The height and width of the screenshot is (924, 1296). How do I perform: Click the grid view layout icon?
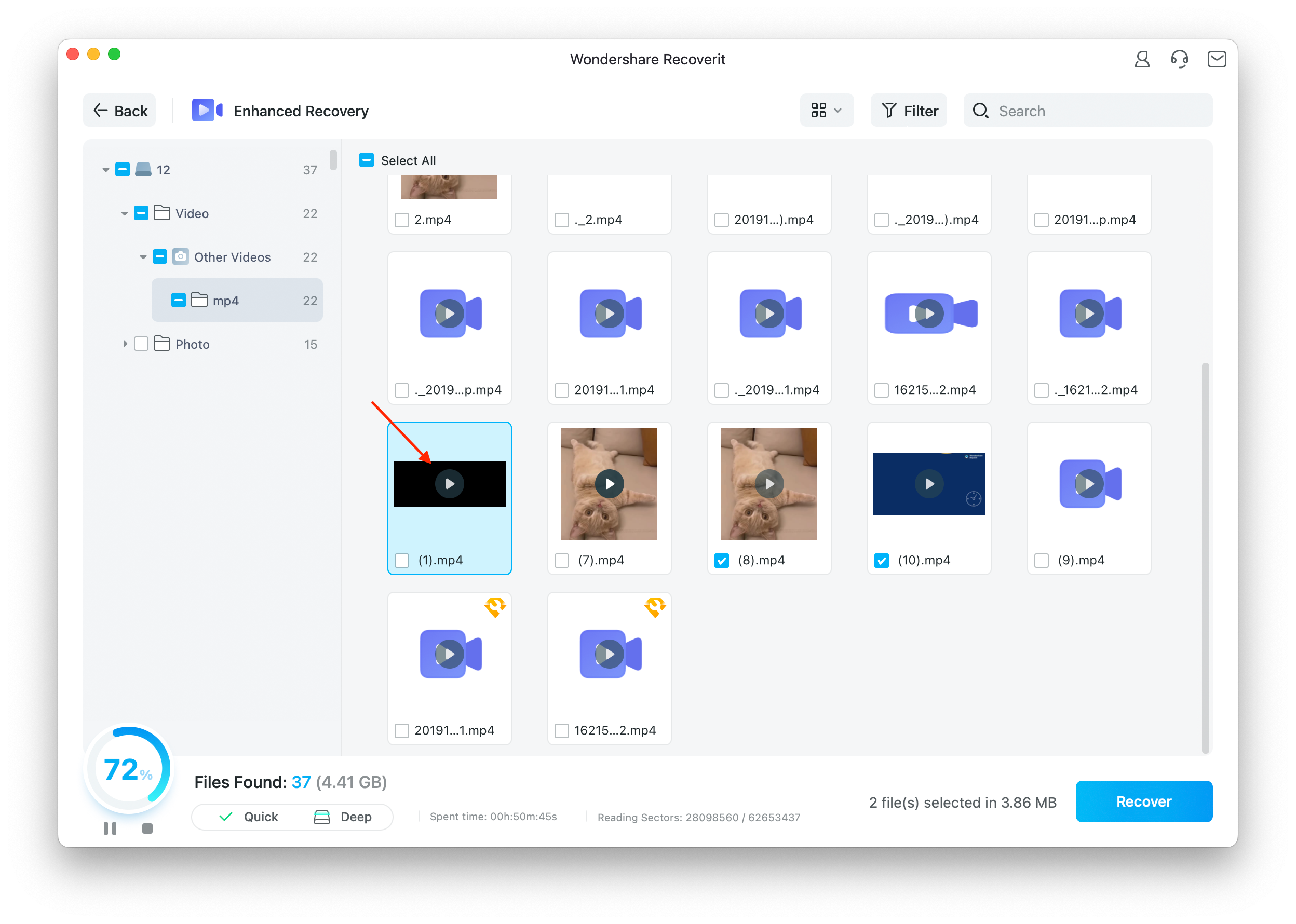819,110
